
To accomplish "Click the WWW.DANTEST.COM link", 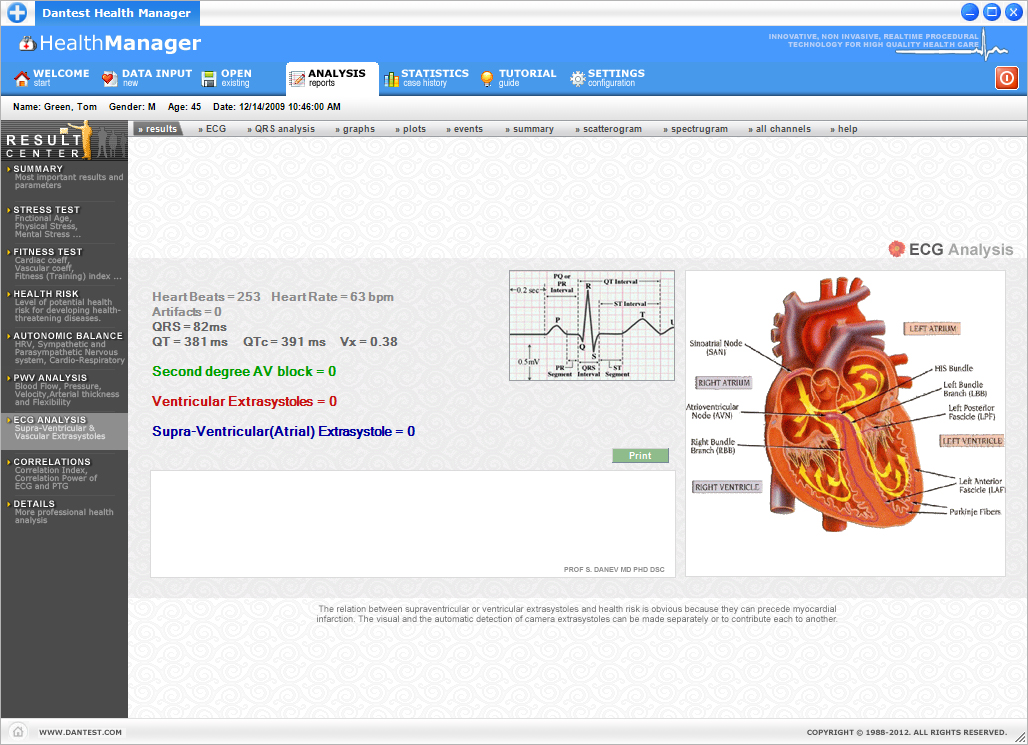I will coord(80,732).
